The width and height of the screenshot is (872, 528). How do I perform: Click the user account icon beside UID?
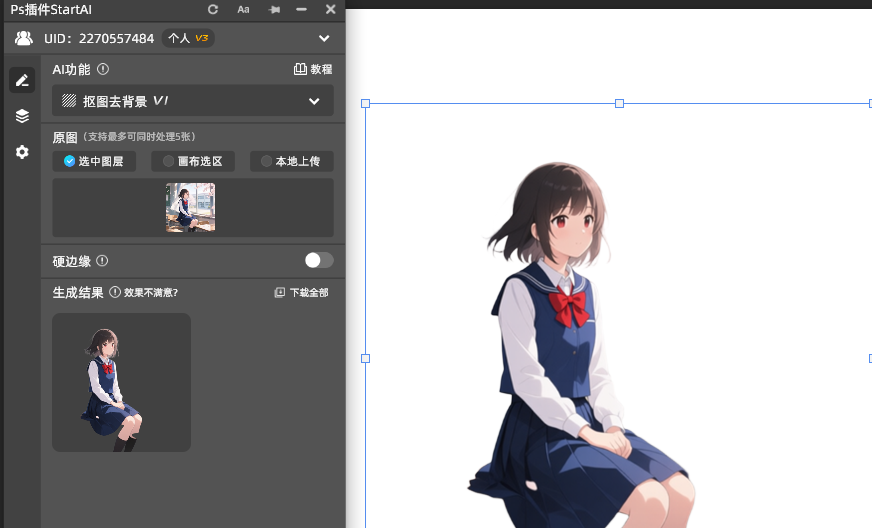click(x=24, y=38)
